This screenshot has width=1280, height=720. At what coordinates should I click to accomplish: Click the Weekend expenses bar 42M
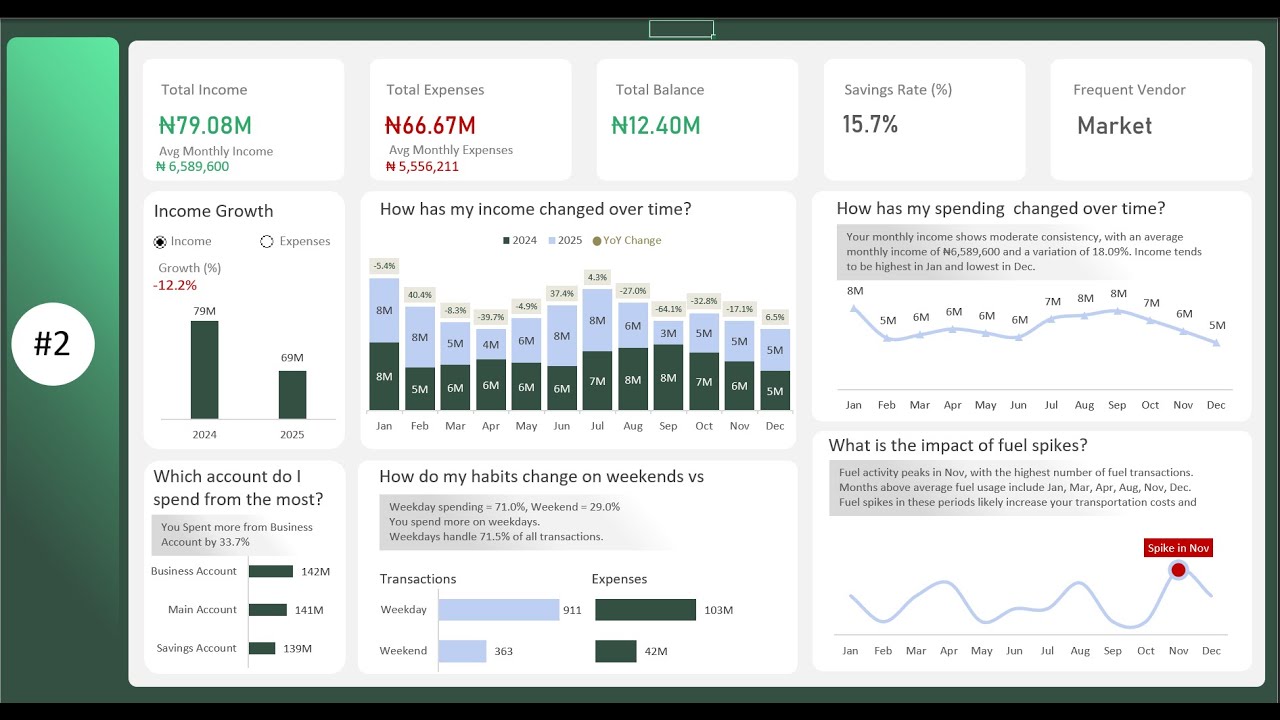(x=616, y=651)
